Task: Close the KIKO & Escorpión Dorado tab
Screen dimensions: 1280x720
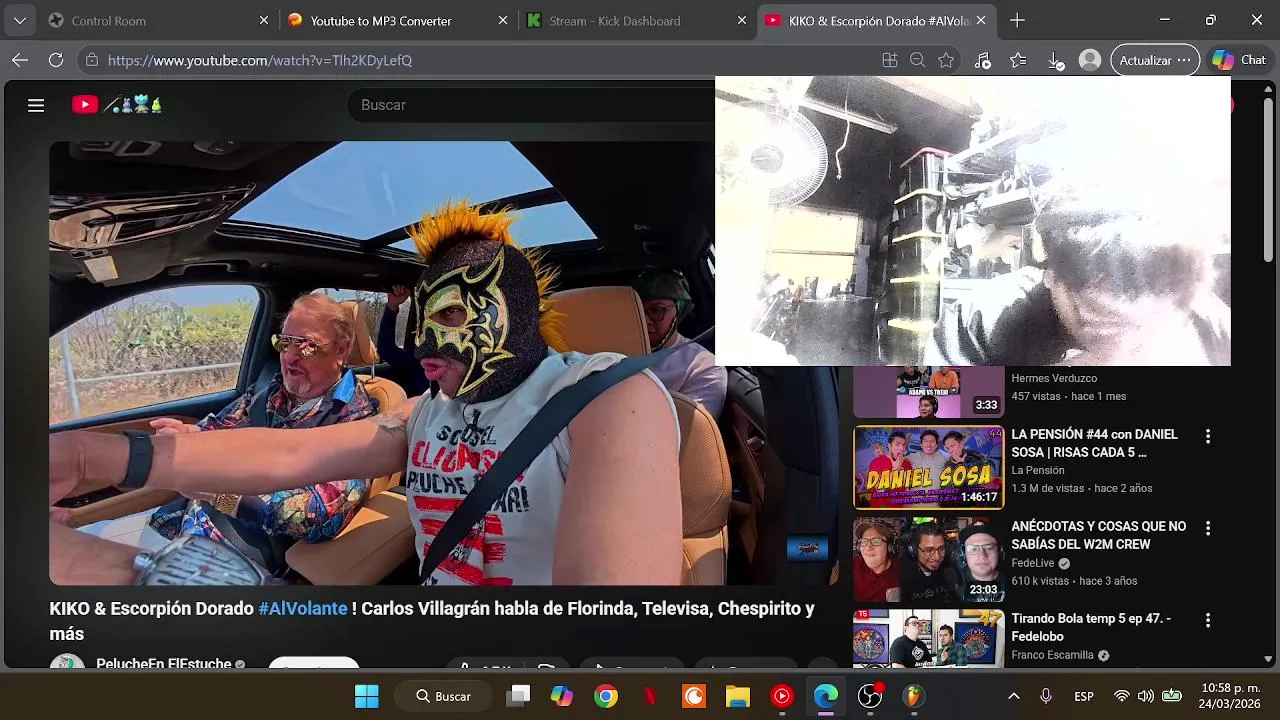Action: (981, 20)
